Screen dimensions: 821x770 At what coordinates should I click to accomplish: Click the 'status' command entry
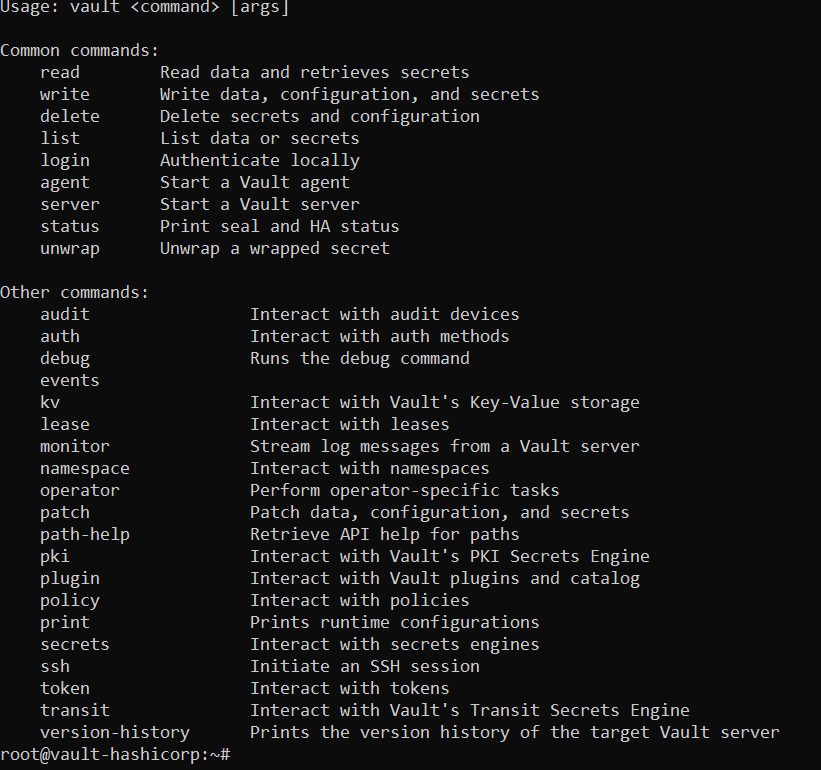tap(70, 226)
